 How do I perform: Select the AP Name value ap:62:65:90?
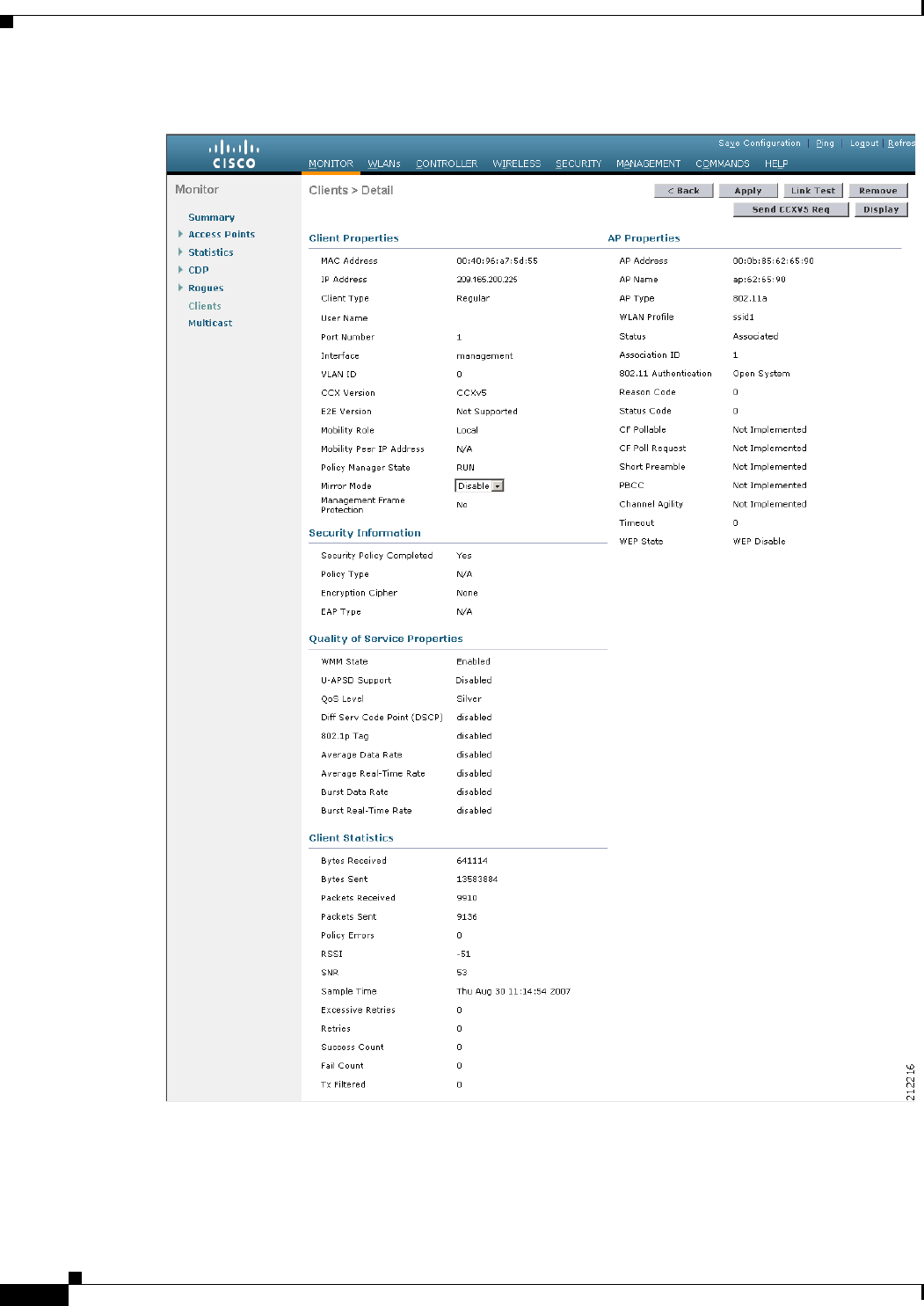tap(760, 280)
